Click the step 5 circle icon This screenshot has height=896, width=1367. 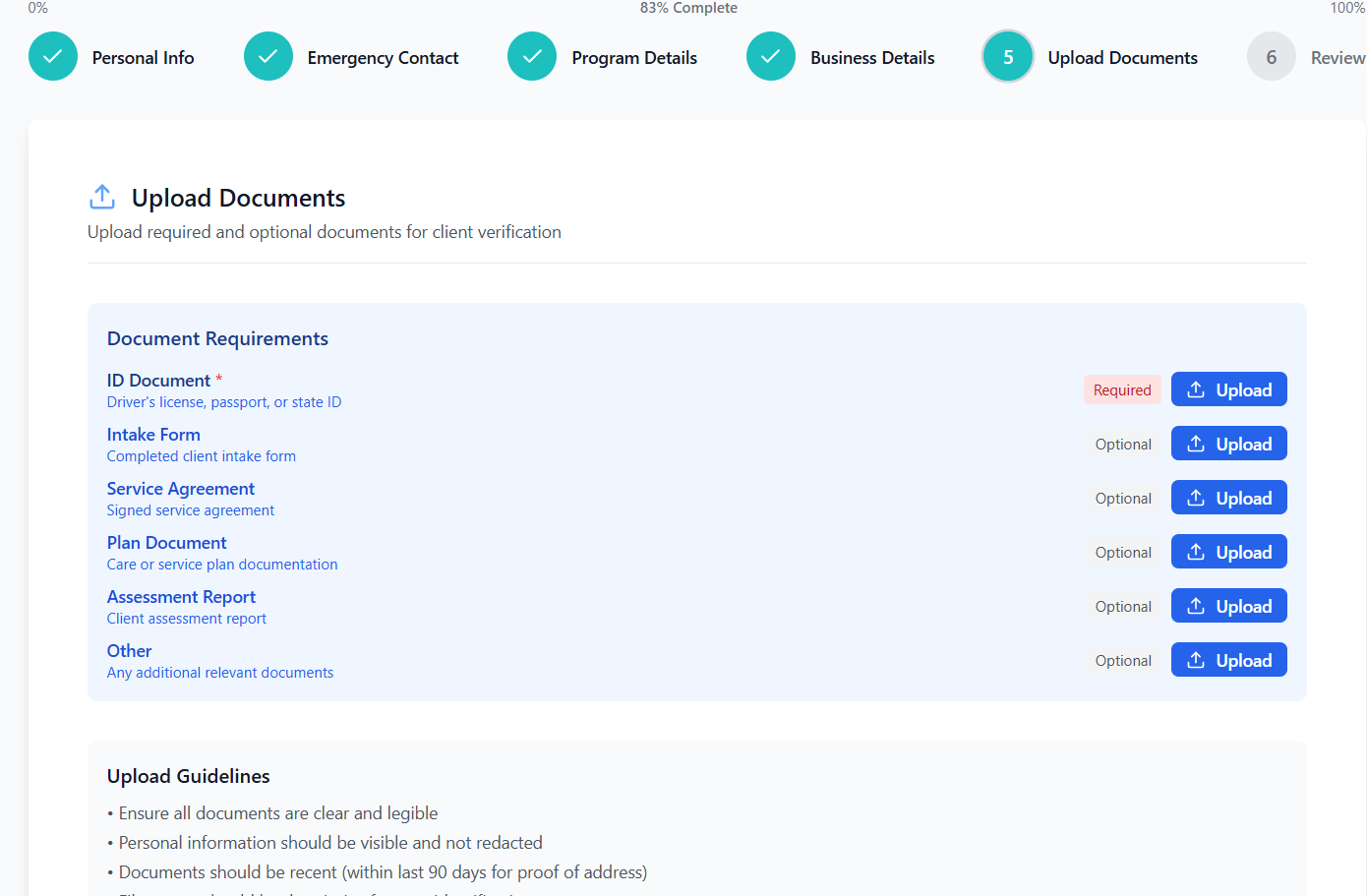(1007, 57)
